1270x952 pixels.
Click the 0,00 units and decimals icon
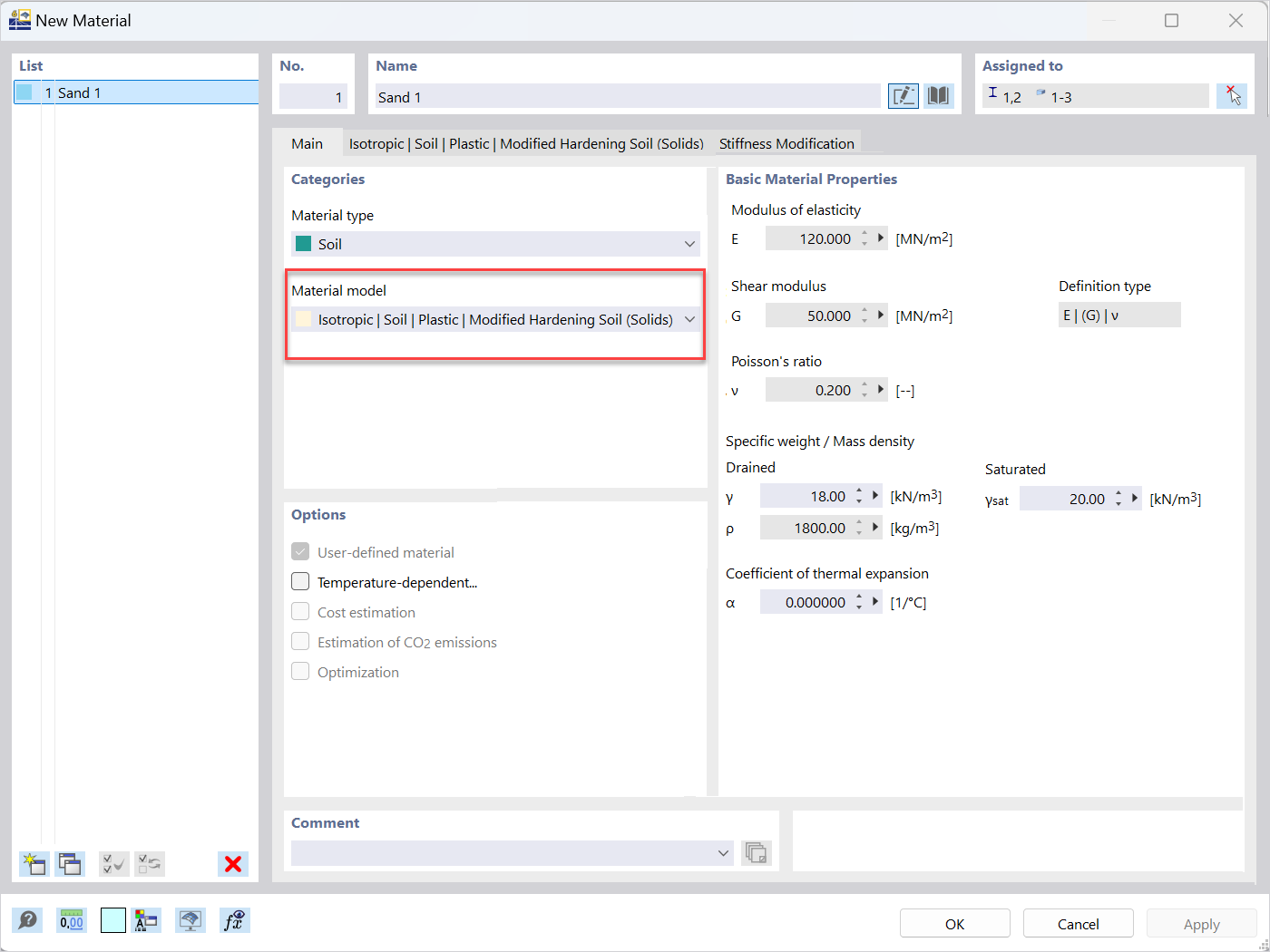71,921
